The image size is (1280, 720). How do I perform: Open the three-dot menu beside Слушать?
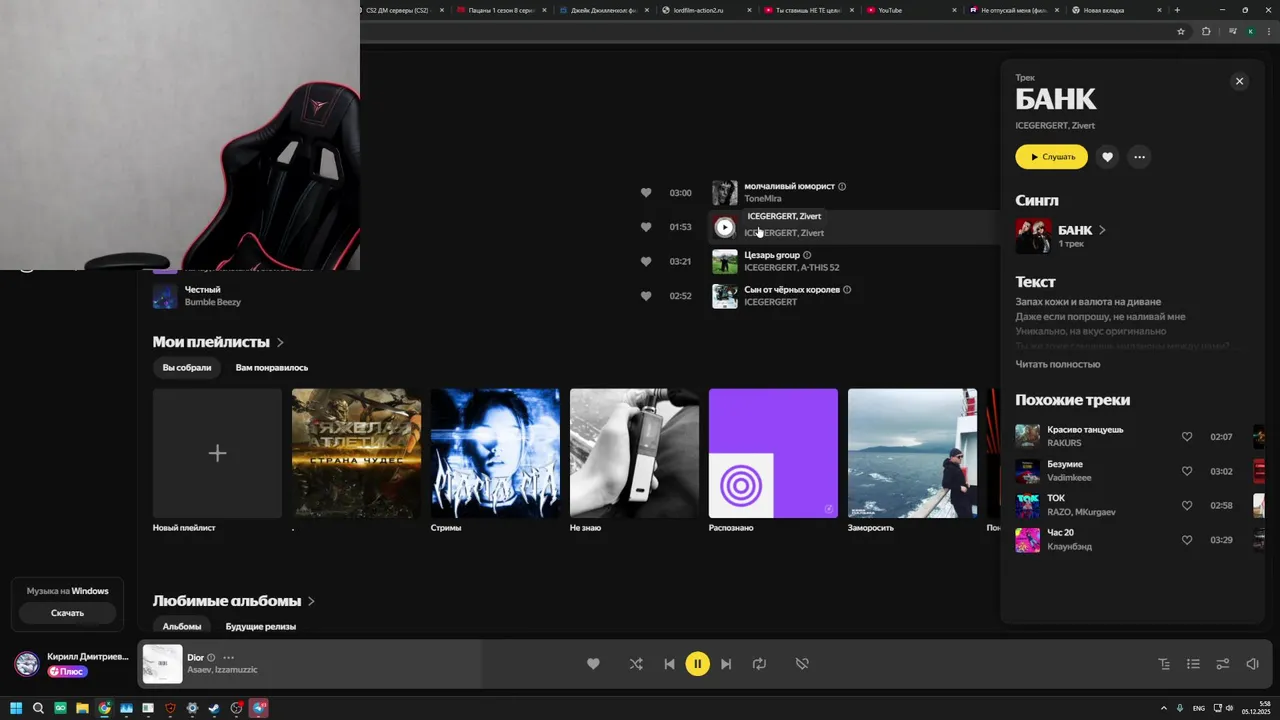point(1139,157)
